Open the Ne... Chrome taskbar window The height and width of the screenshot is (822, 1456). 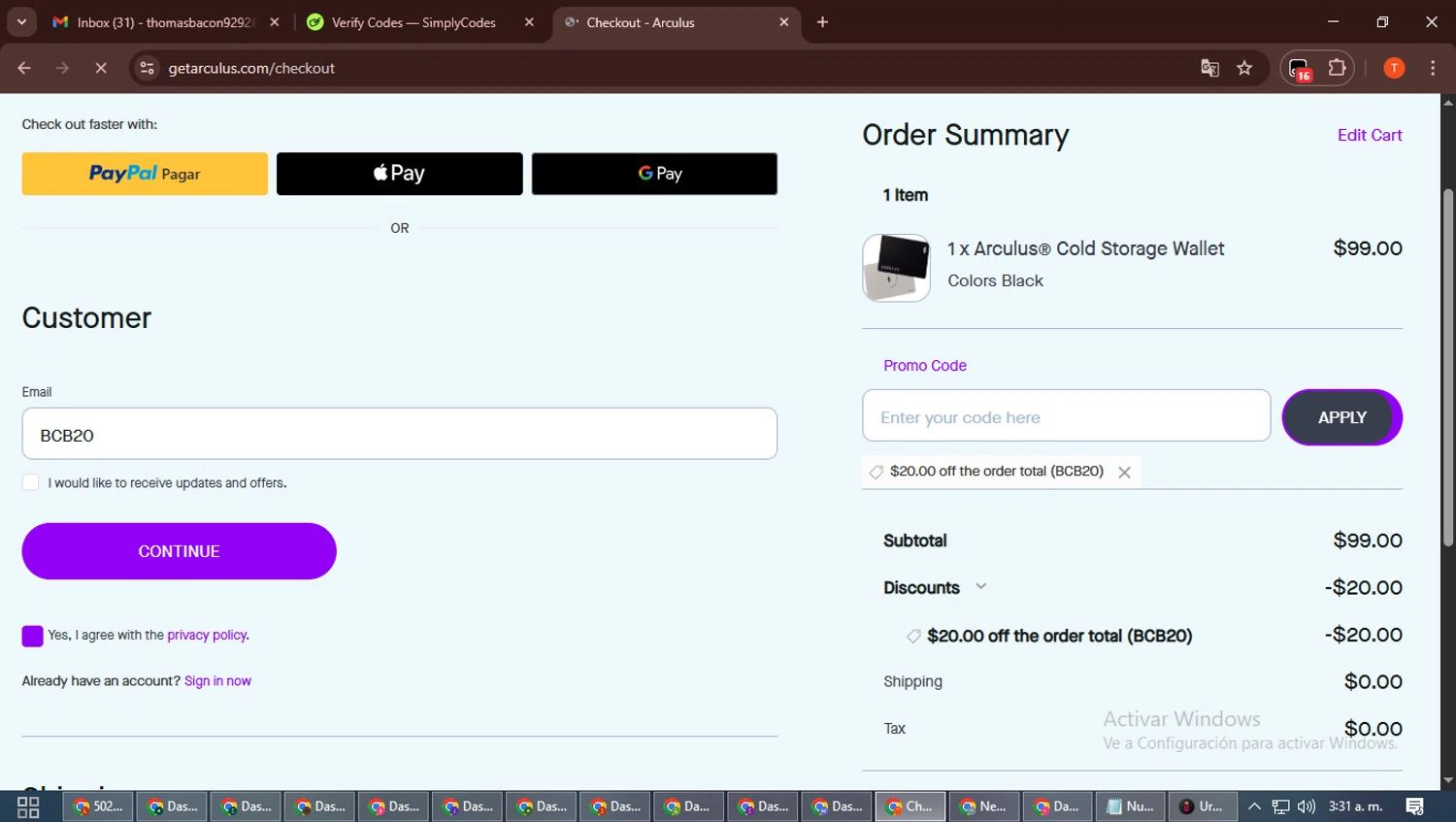tap(984, 806)
